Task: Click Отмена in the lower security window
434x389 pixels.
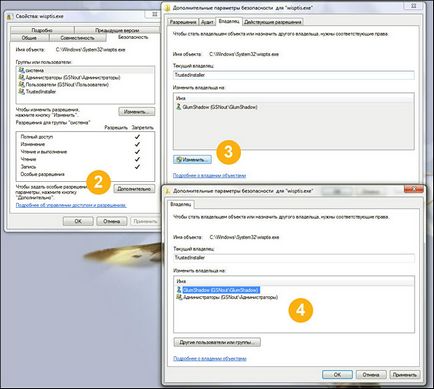Action: 371,375
